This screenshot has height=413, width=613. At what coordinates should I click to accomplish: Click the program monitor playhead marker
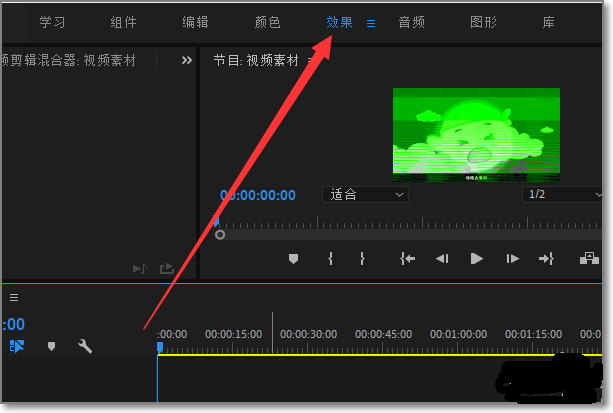coord(216,221)
